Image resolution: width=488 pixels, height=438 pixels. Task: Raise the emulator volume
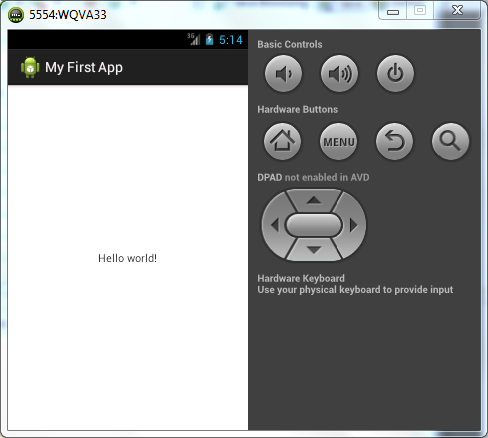[339, 73]
